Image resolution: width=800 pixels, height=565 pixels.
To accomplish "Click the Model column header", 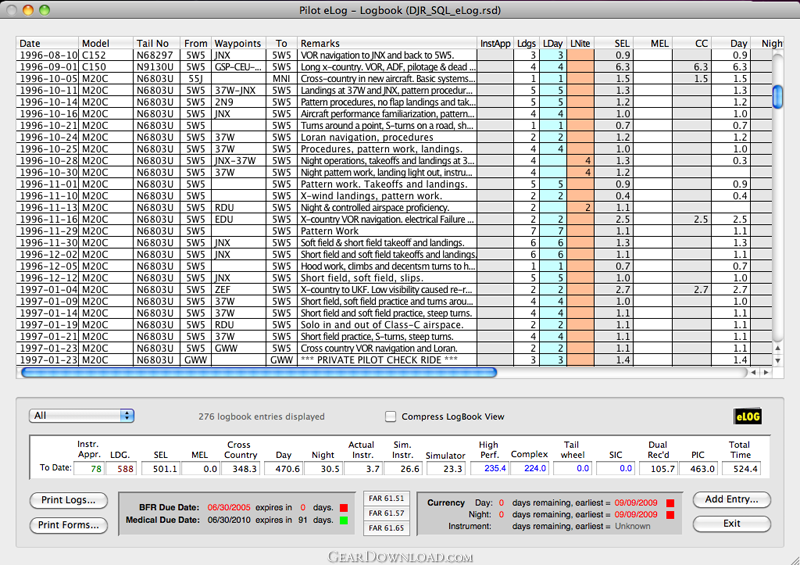I will (106, 43).
